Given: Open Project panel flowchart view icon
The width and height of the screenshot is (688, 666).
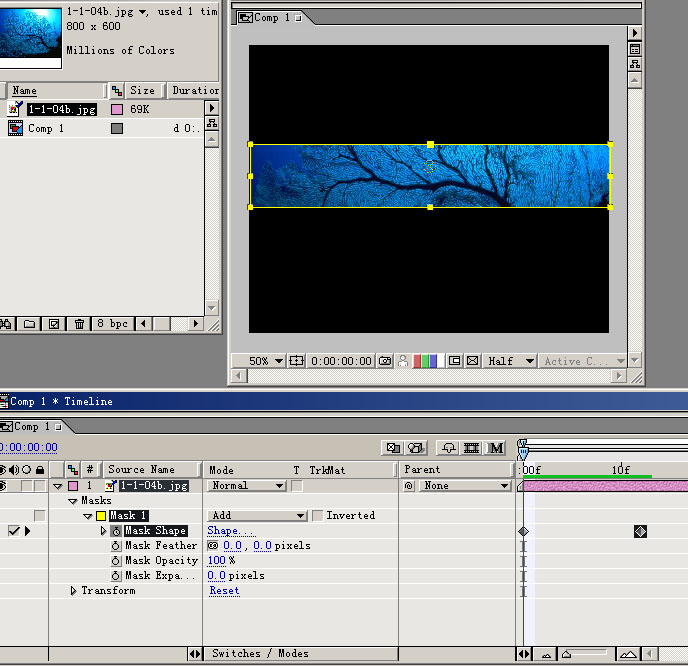Looking at the screenshot, I should 212,123.
